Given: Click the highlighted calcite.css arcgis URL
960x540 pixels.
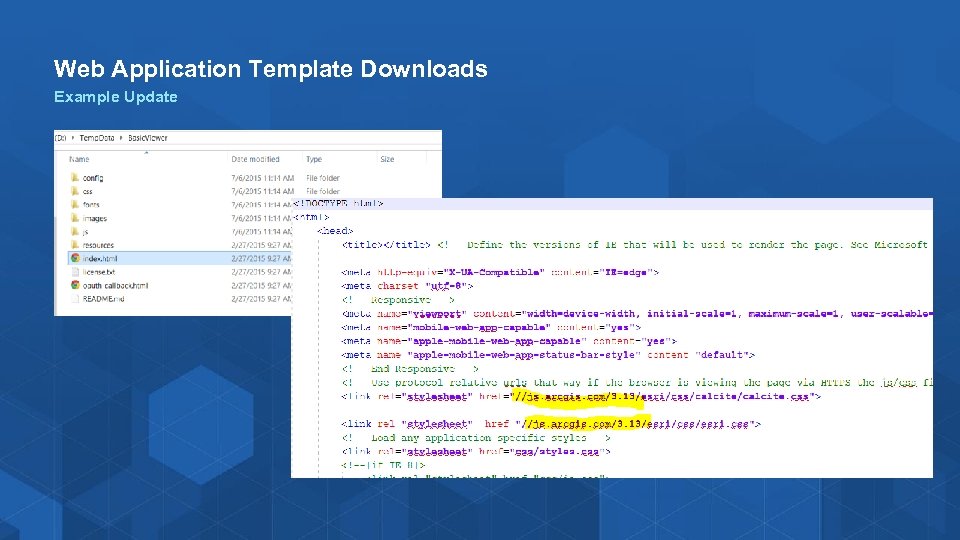Looking at the screenshot, I should tap(577, 397).
